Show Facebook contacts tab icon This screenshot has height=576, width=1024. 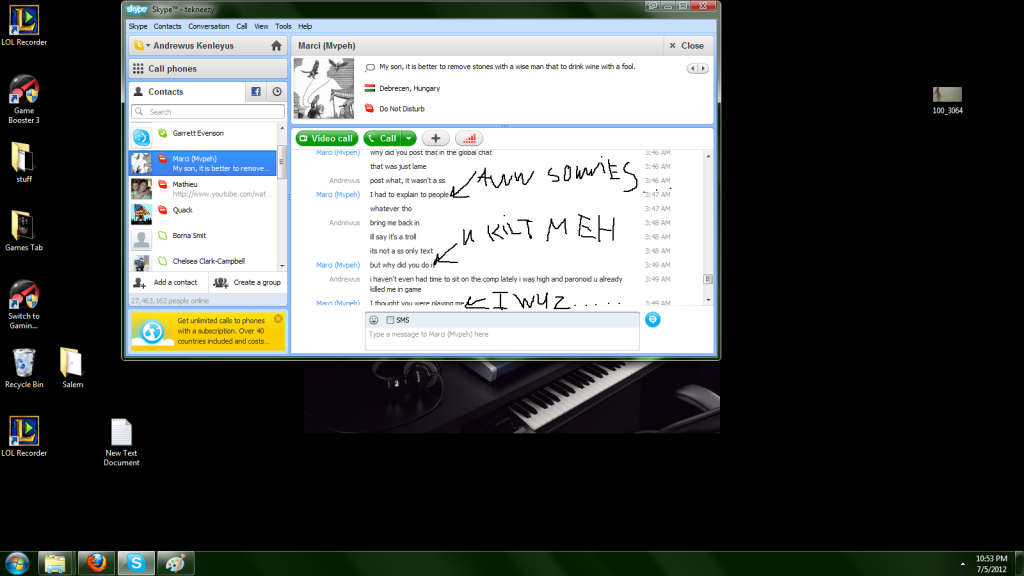click(256, 92)
